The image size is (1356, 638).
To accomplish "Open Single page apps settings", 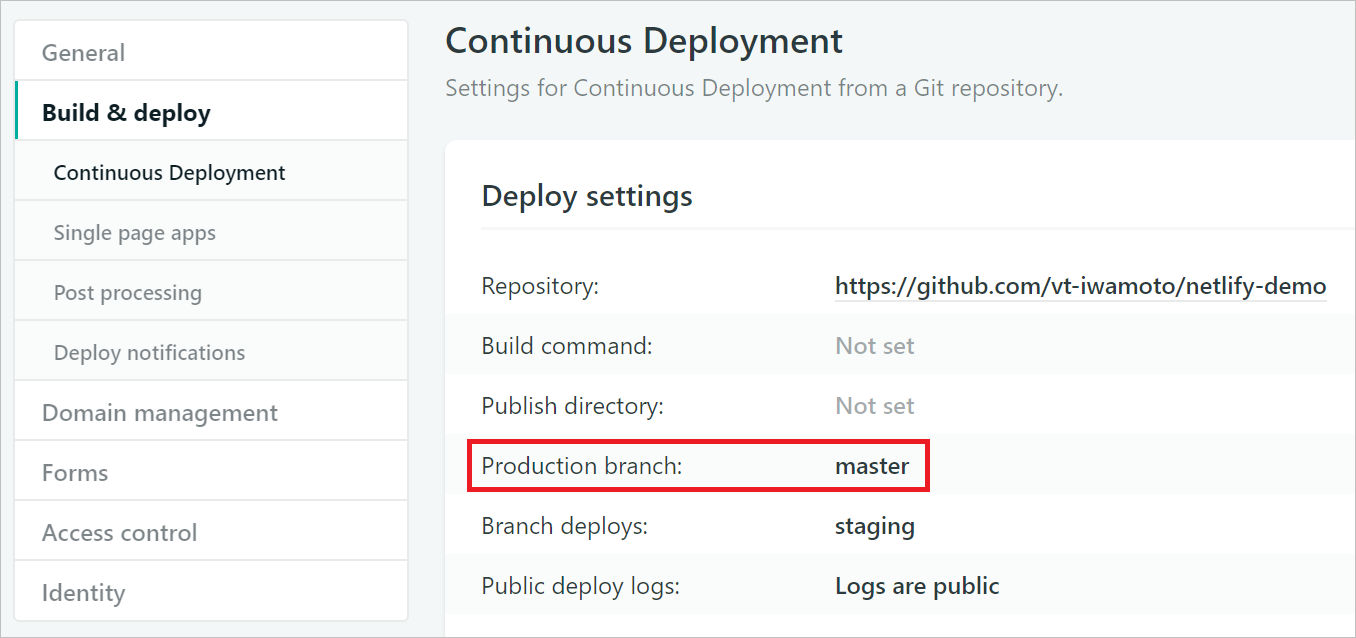I will pyautogui.click(x=134, y=231).
